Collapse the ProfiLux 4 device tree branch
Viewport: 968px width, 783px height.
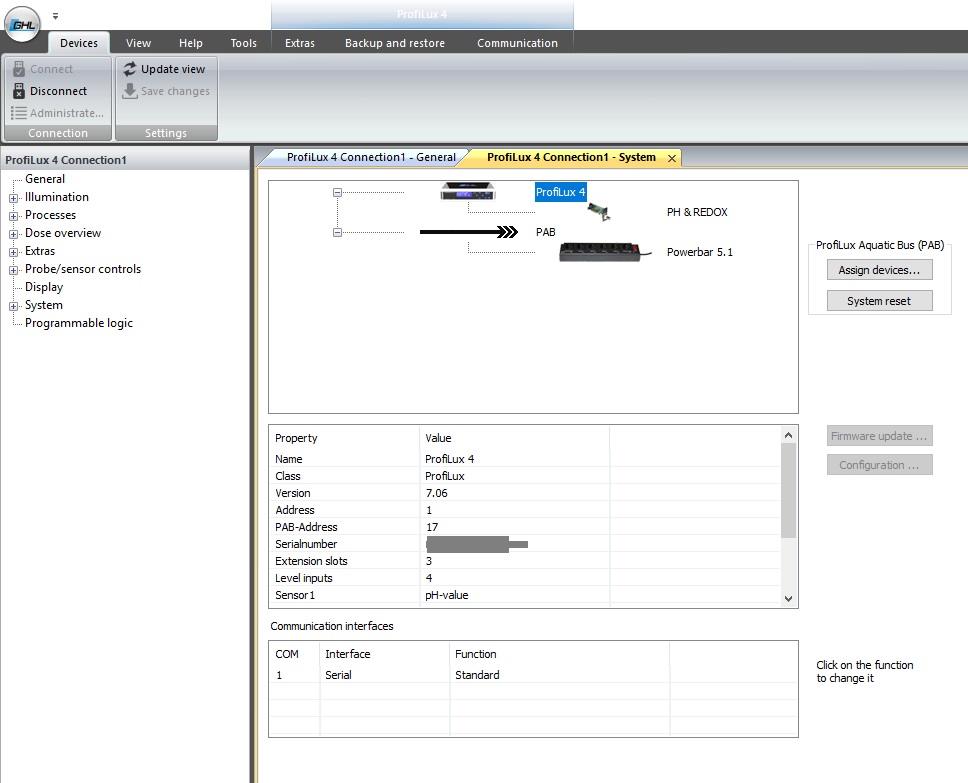pyautogui.click(x=337, y=192)
